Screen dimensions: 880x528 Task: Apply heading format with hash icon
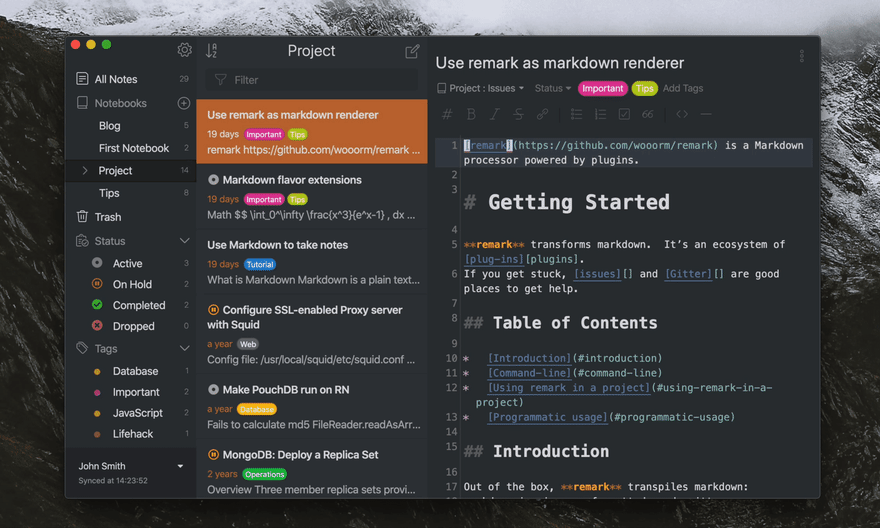447,114
